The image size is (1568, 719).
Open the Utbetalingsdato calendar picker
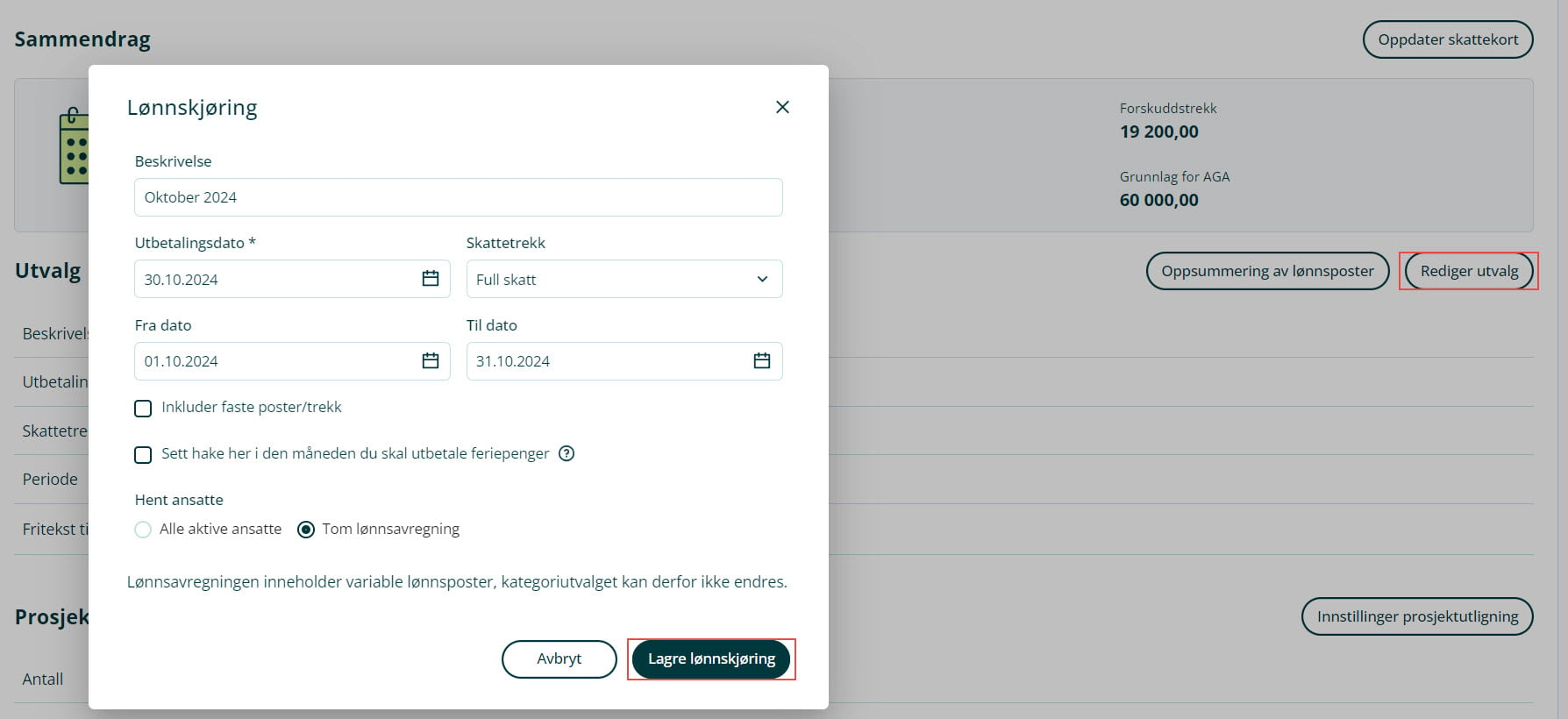(430, 279)
